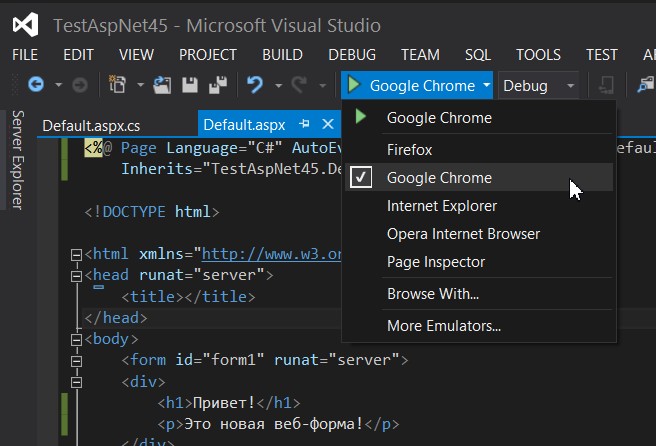Viewport: 656px width, 446px height.
Task: Pin the Default.aspx tab with pin icon
Action: [304, 123]
